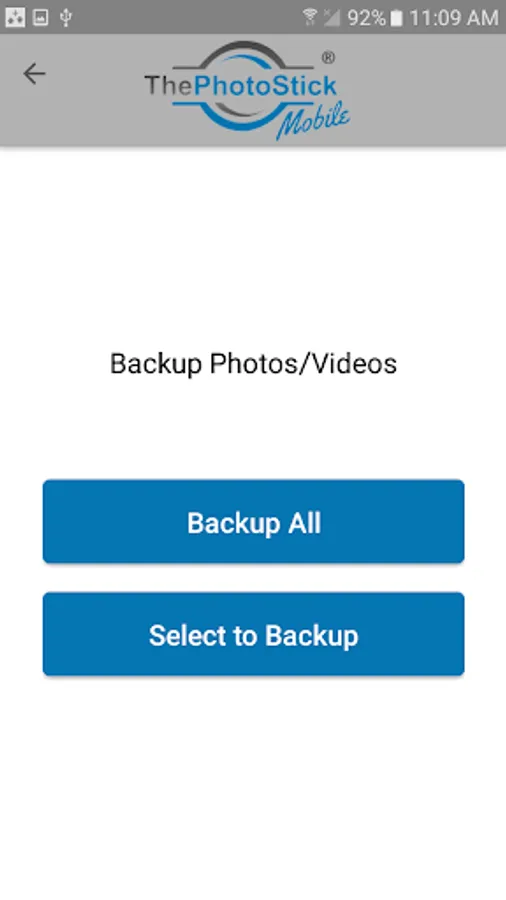Tap the USB connection status icon

[x=66, y=18]
